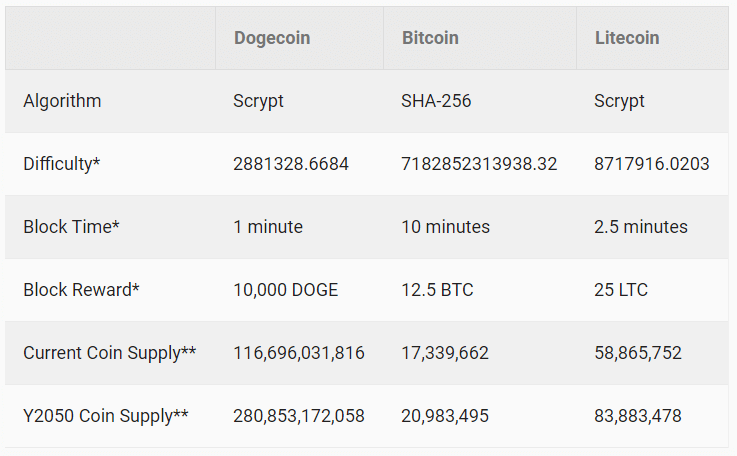Click Litecoin difficulty value 8717916.0203
Screen dimensions: 737x456
[651, 164]
